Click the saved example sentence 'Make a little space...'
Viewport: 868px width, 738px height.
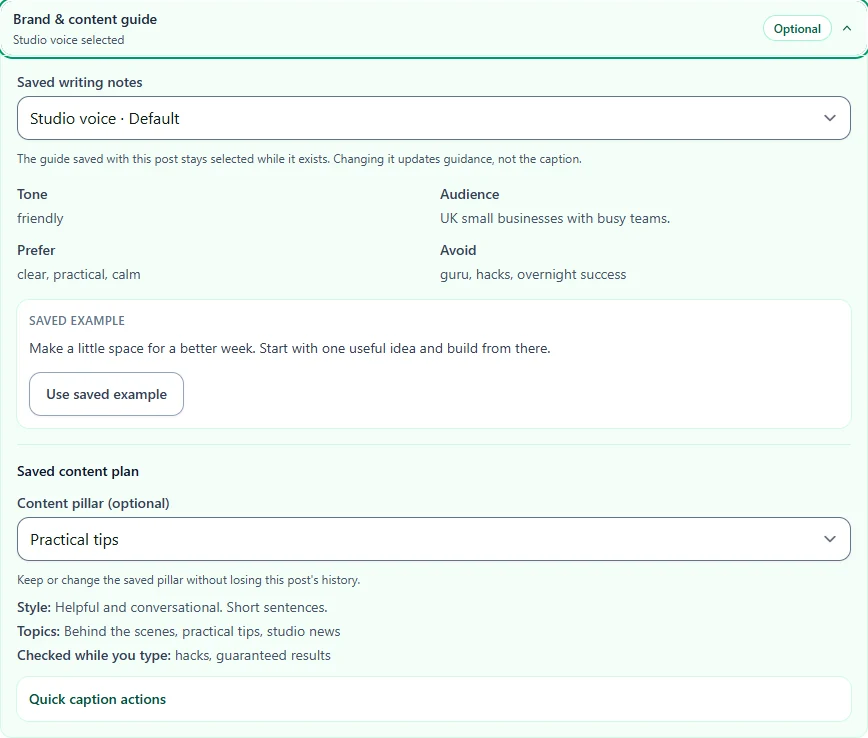[290, 348]
